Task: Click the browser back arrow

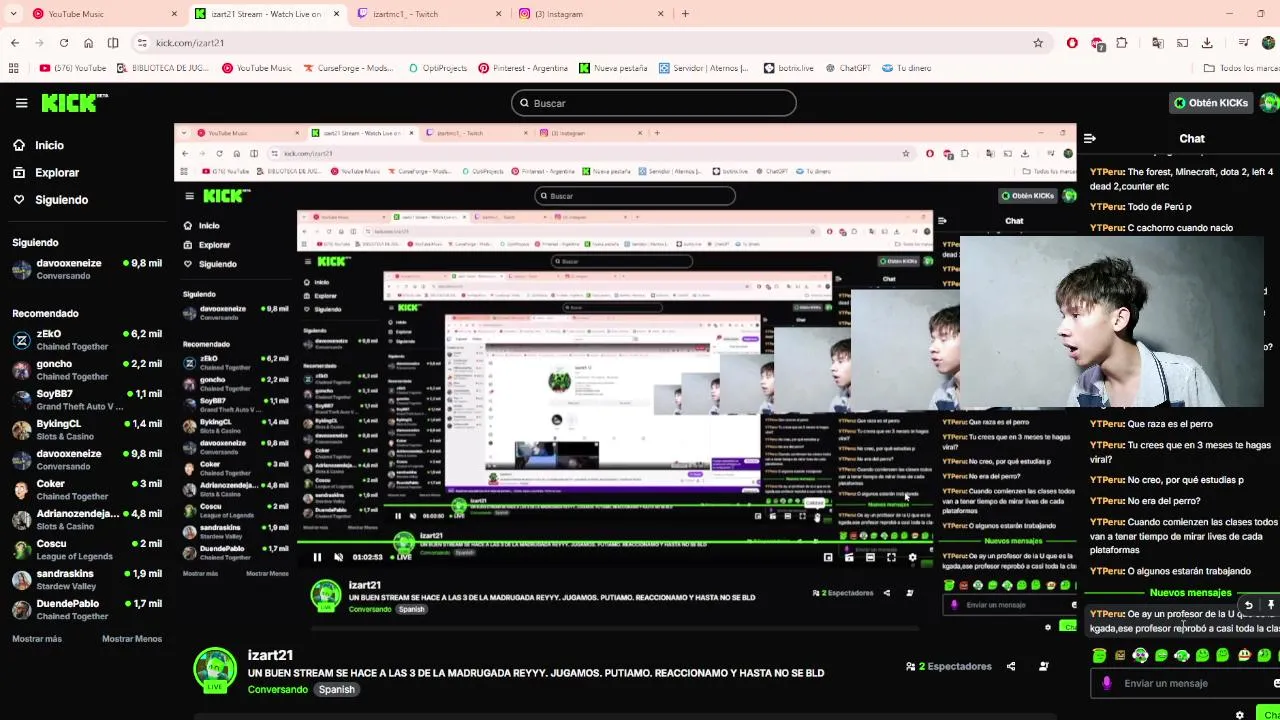Action: pyautogui.click(x=15, y=43)
